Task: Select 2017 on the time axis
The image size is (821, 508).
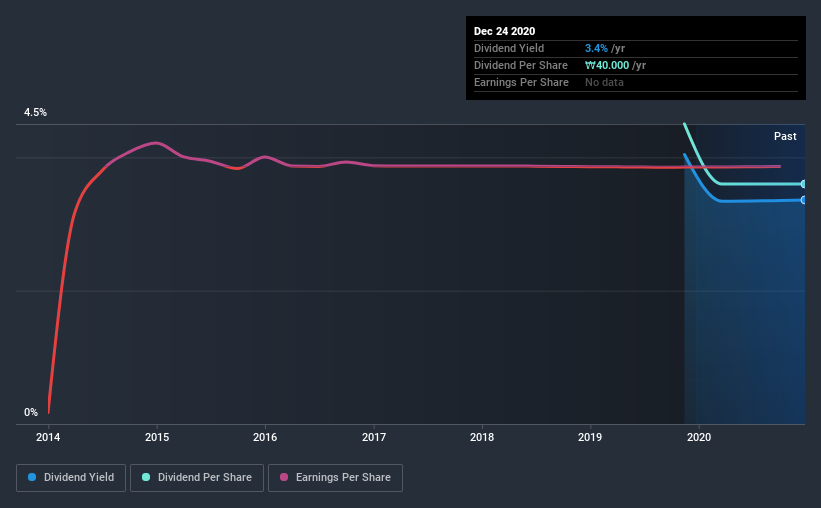Action: tap(374, 437)
